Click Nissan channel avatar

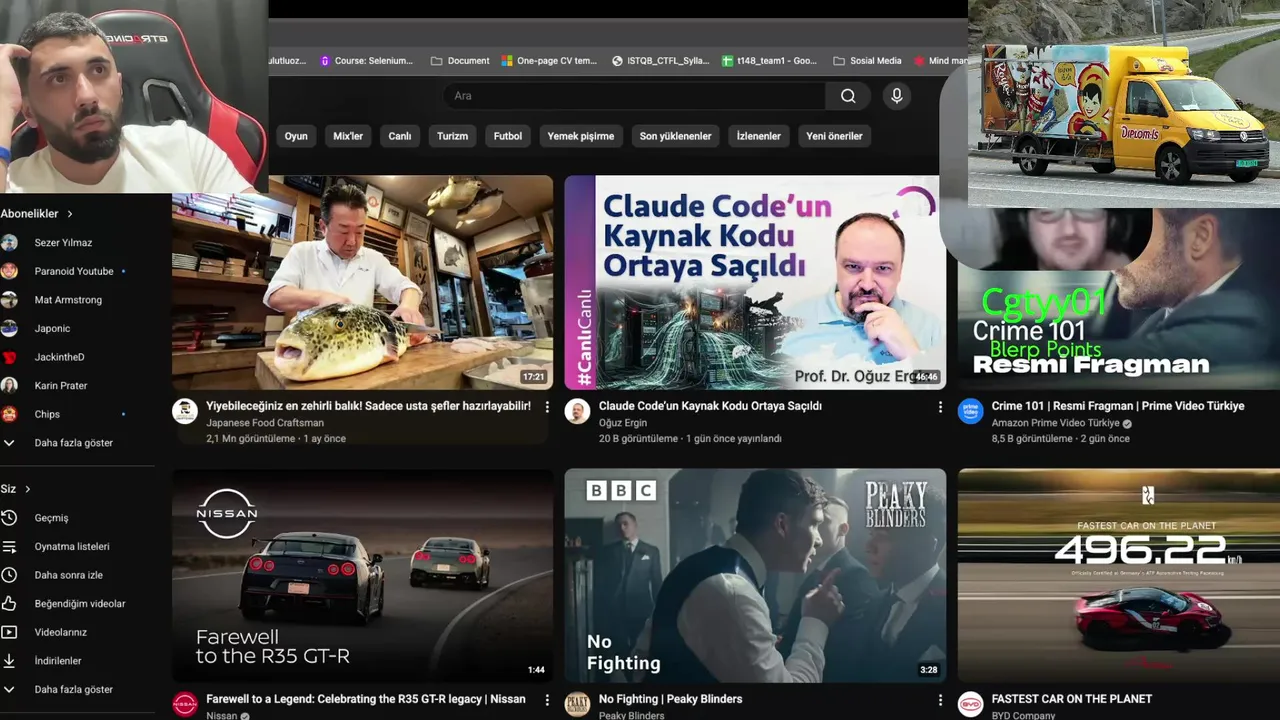185,704
